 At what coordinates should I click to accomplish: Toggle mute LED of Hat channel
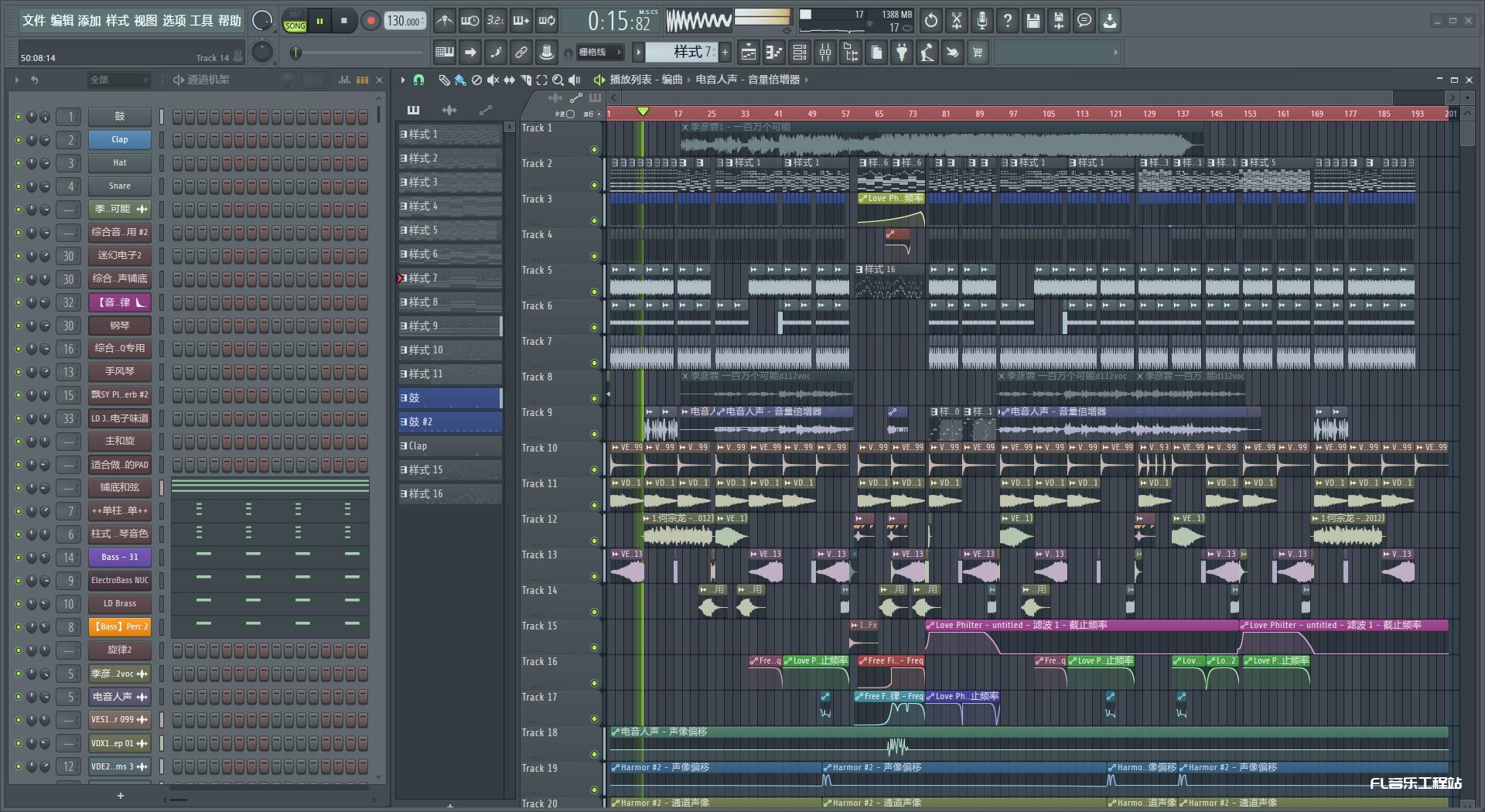19,163
